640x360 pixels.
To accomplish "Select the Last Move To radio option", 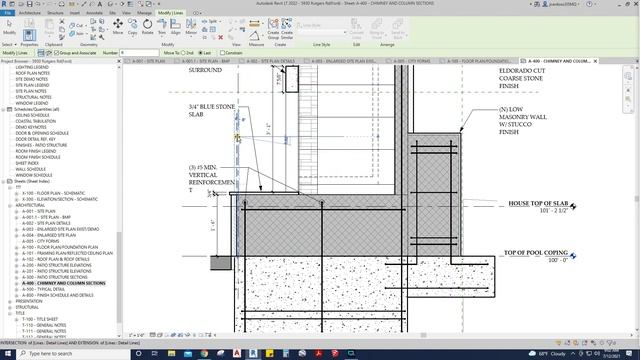I will (x=200, y=53).
